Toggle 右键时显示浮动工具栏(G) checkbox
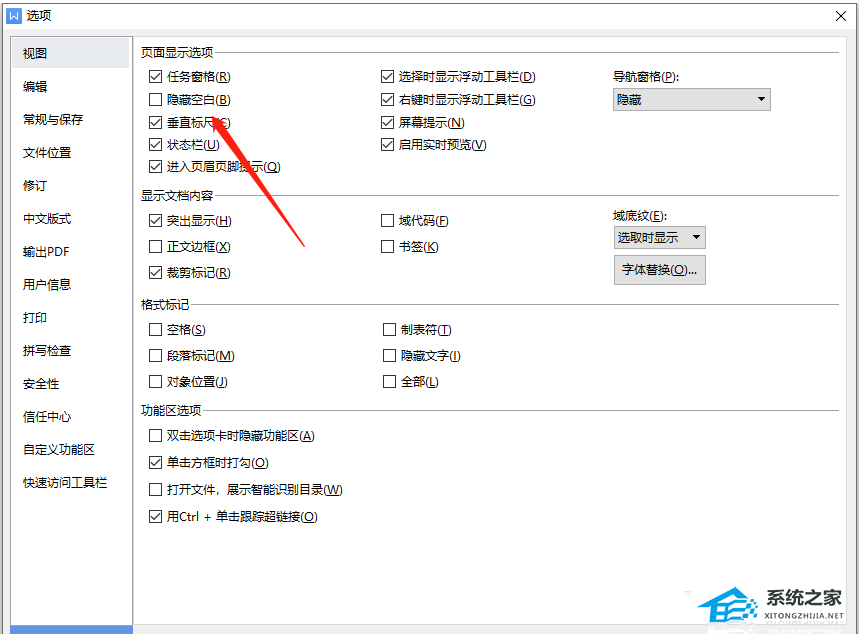The image size is (859, 634). tap(387, 100)
